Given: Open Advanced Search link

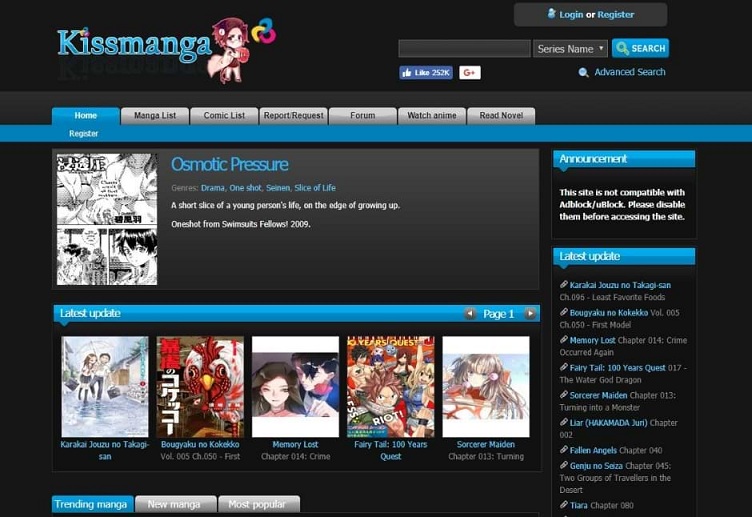Looking at the screenshot, I should click(x=630, y=72).
